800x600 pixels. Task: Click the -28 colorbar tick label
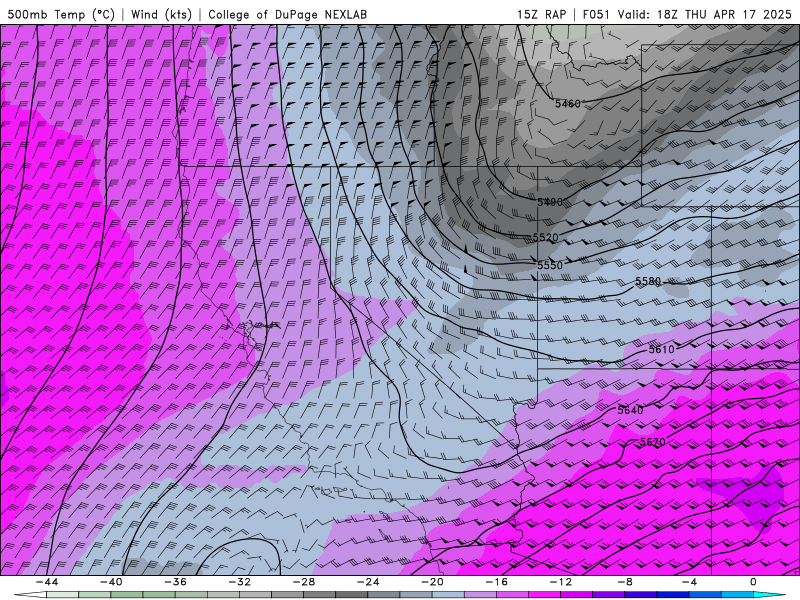(304, 582)
